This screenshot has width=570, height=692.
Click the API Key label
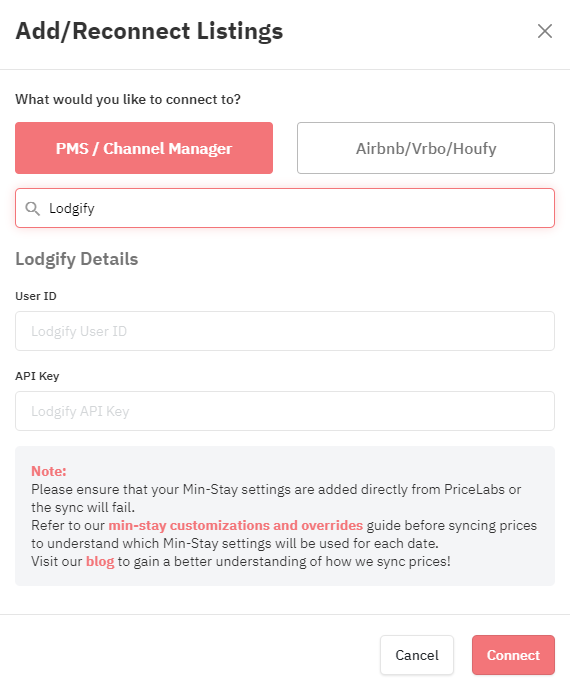point(37,376)
